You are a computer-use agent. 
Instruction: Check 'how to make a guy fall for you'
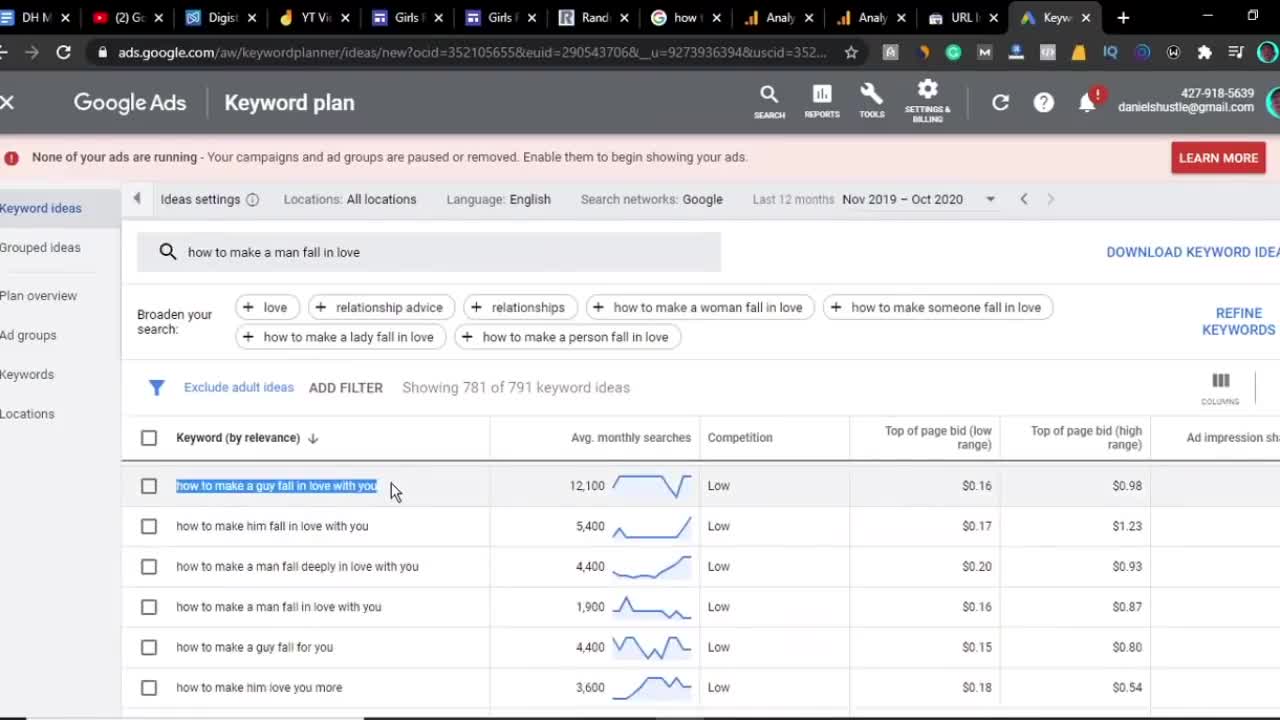[149, 647]
